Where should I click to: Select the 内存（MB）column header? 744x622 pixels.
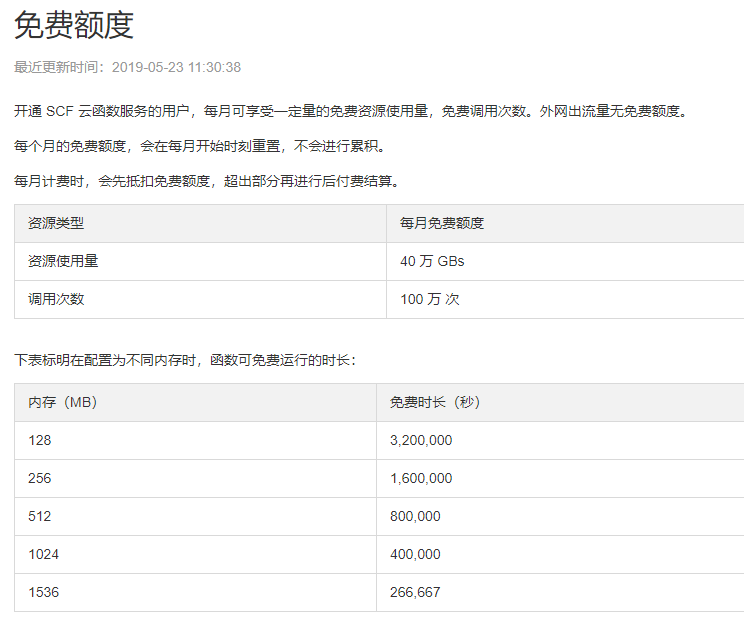click(x=195, y=402)
